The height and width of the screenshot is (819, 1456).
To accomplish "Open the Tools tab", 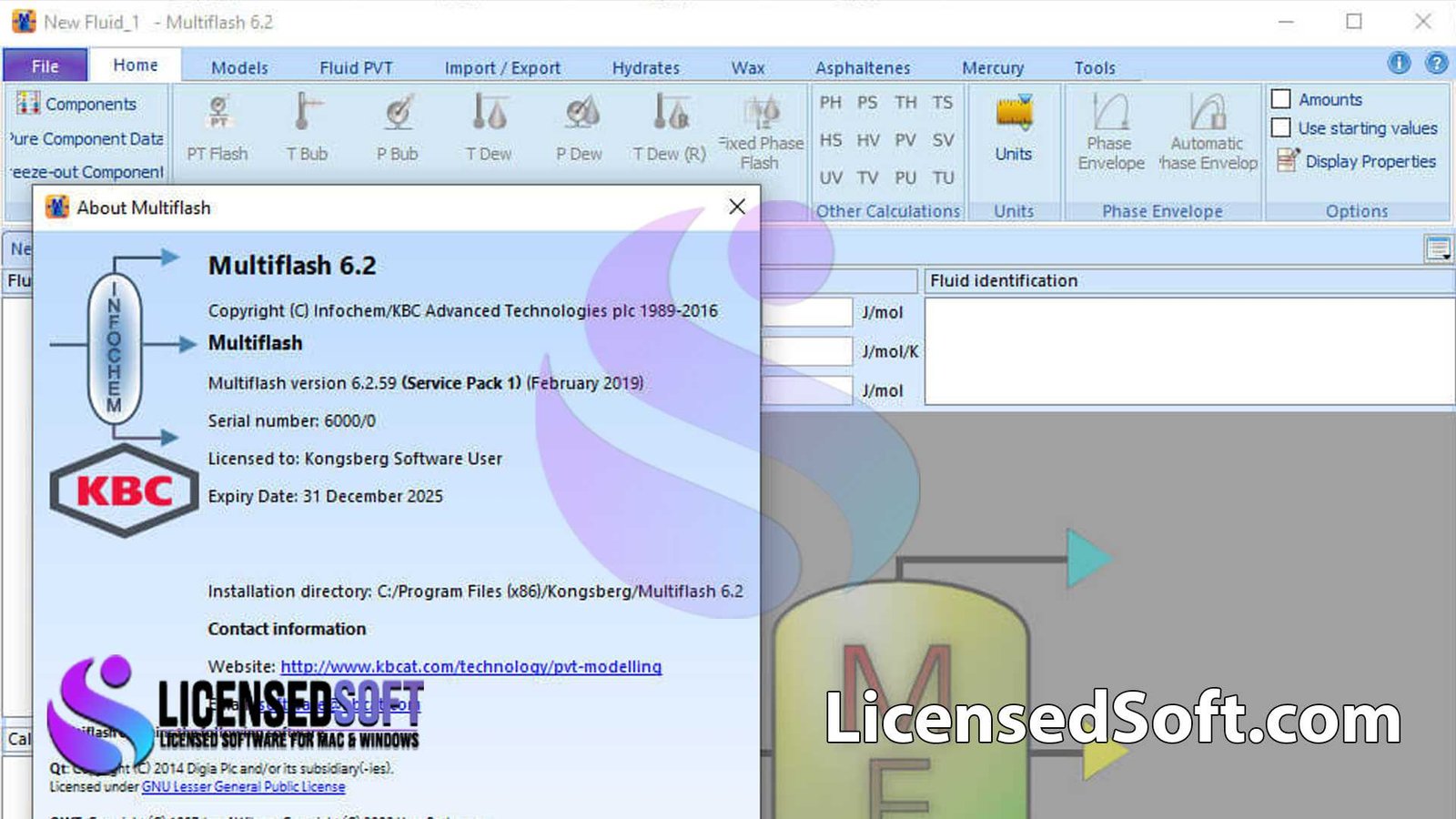I will pyautogui.click(x=1095, y=67).
